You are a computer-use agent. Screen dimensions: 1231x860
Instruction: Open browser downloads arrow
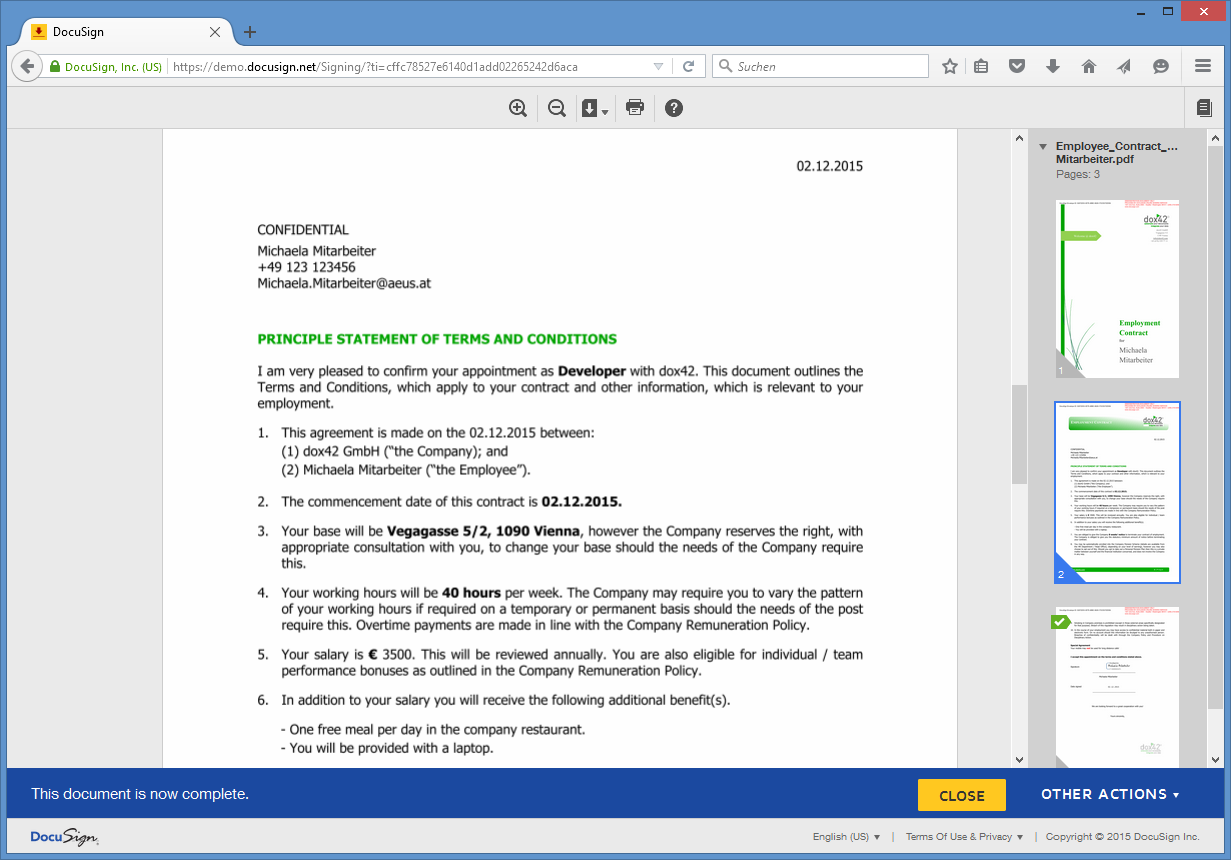[1053, 67]
